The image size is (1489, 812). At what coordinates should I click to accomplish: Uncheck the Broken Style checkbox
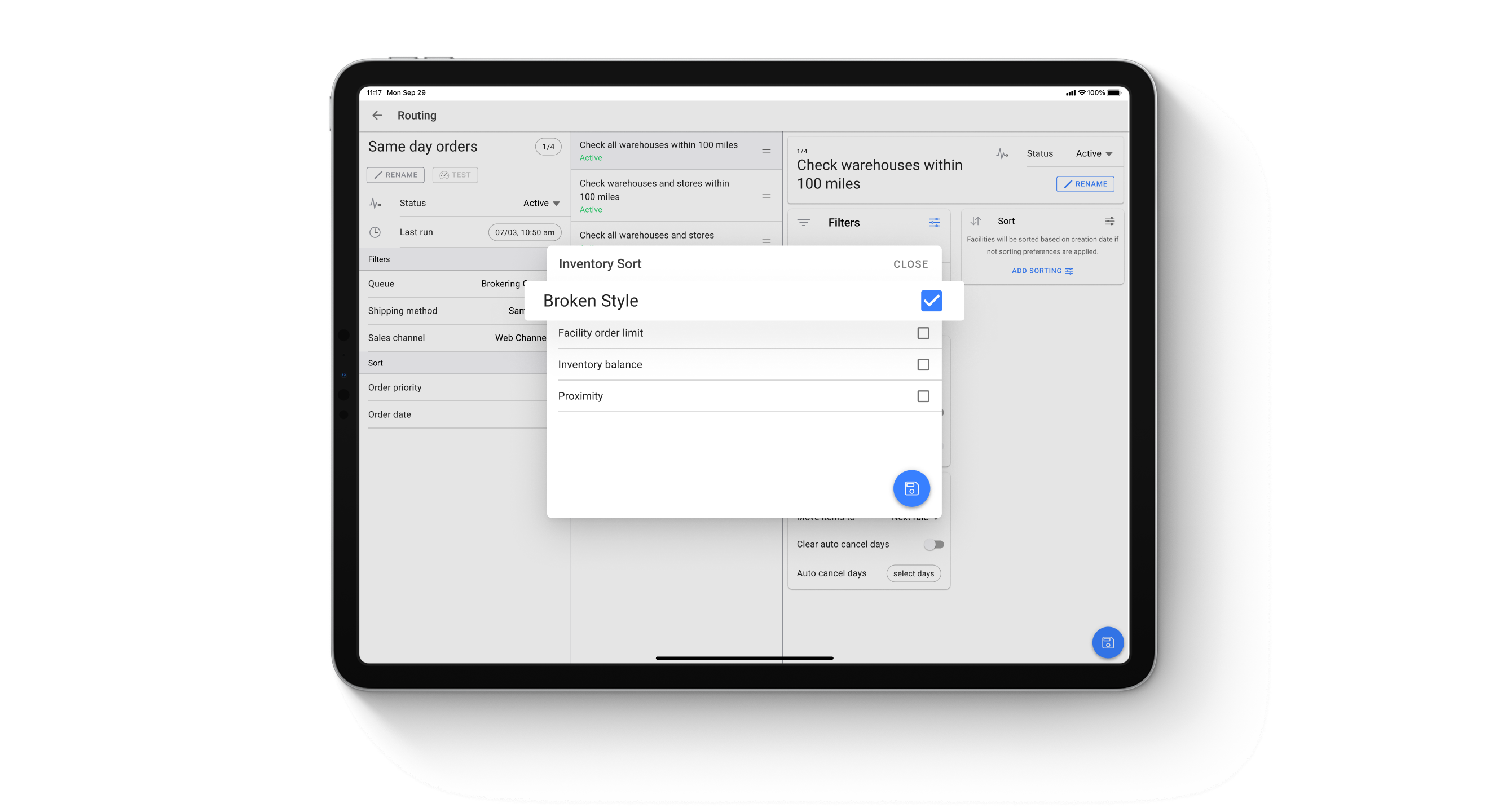coord(931,301)
